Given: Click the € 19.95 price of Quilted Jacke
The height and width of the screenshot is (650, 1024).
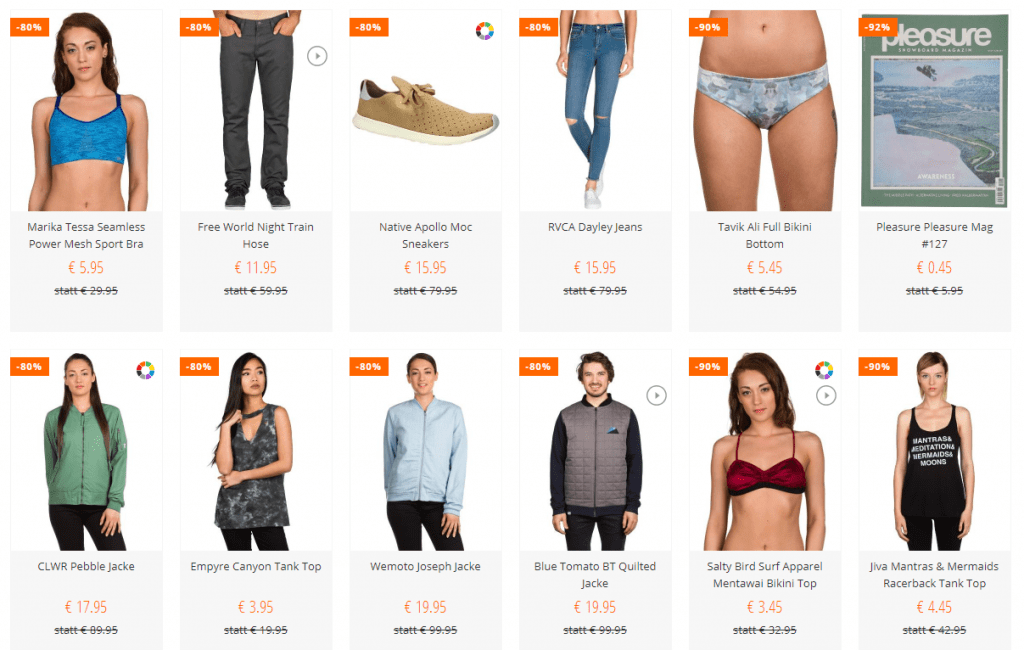Looking at the screenshot, I should [x=595, y=607].
